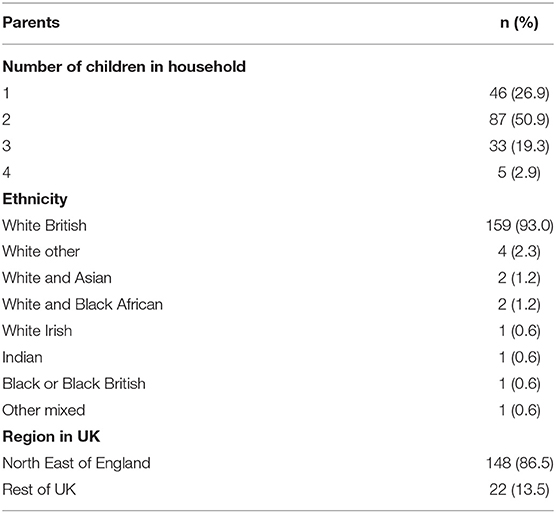Click the Black or Black British label
556x513 pixels.
(74, 384)
